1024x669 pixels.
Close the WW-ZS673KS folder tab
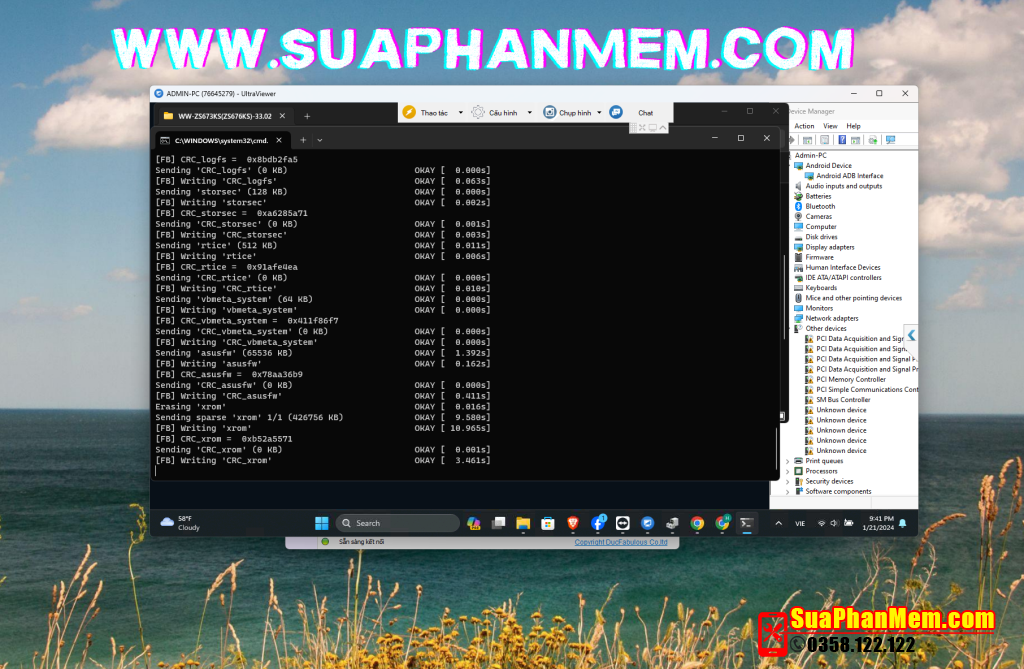pyautogui.click(x=282, y=116)
